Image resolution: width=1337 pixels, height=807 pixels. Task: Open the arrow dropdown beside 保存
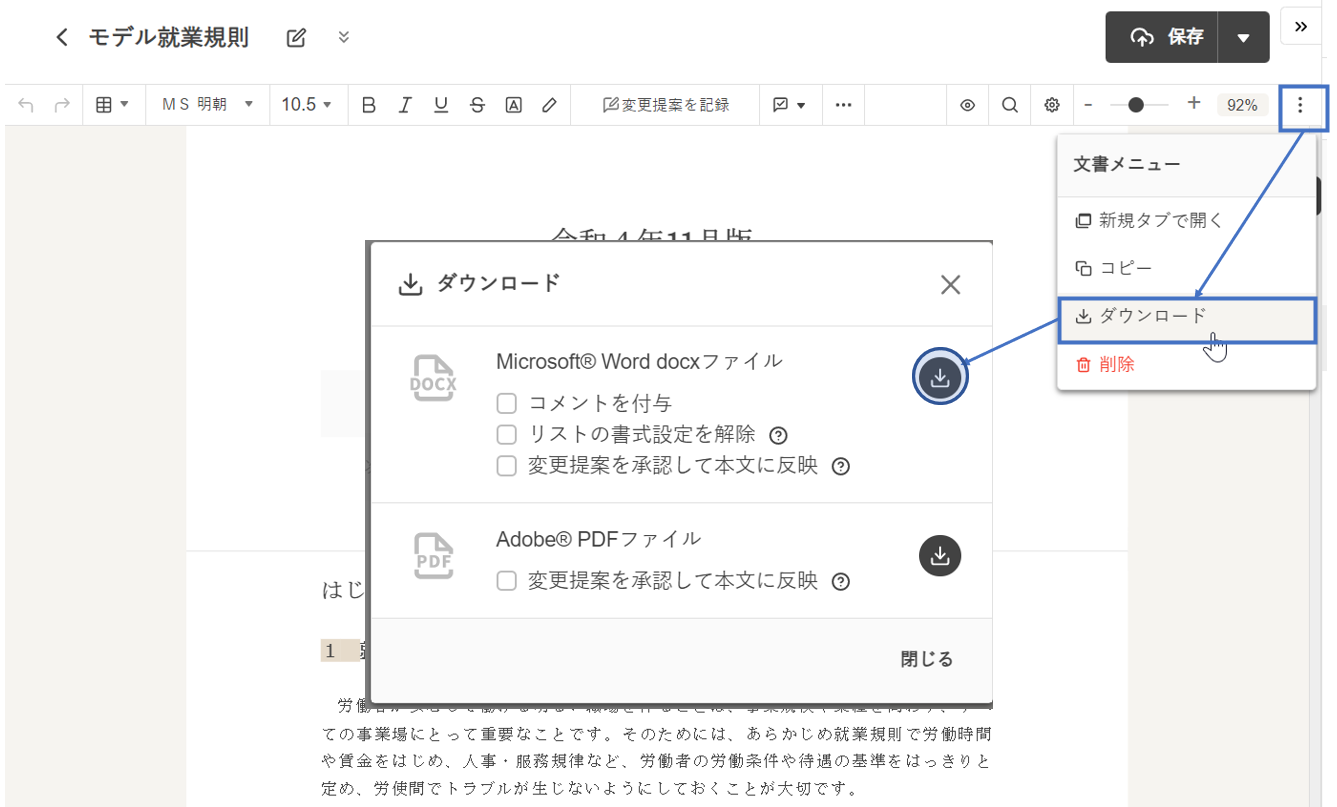[x=1243, y=38]
